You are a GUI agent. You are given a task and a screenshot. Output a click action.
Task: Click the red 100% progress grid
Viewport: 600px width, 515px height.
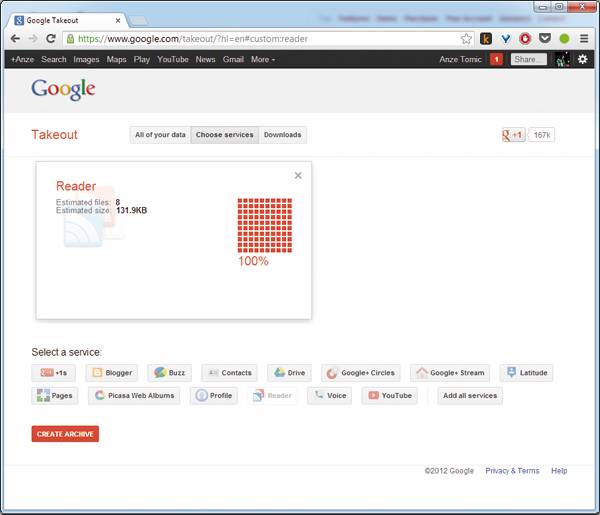click(265, 225)
